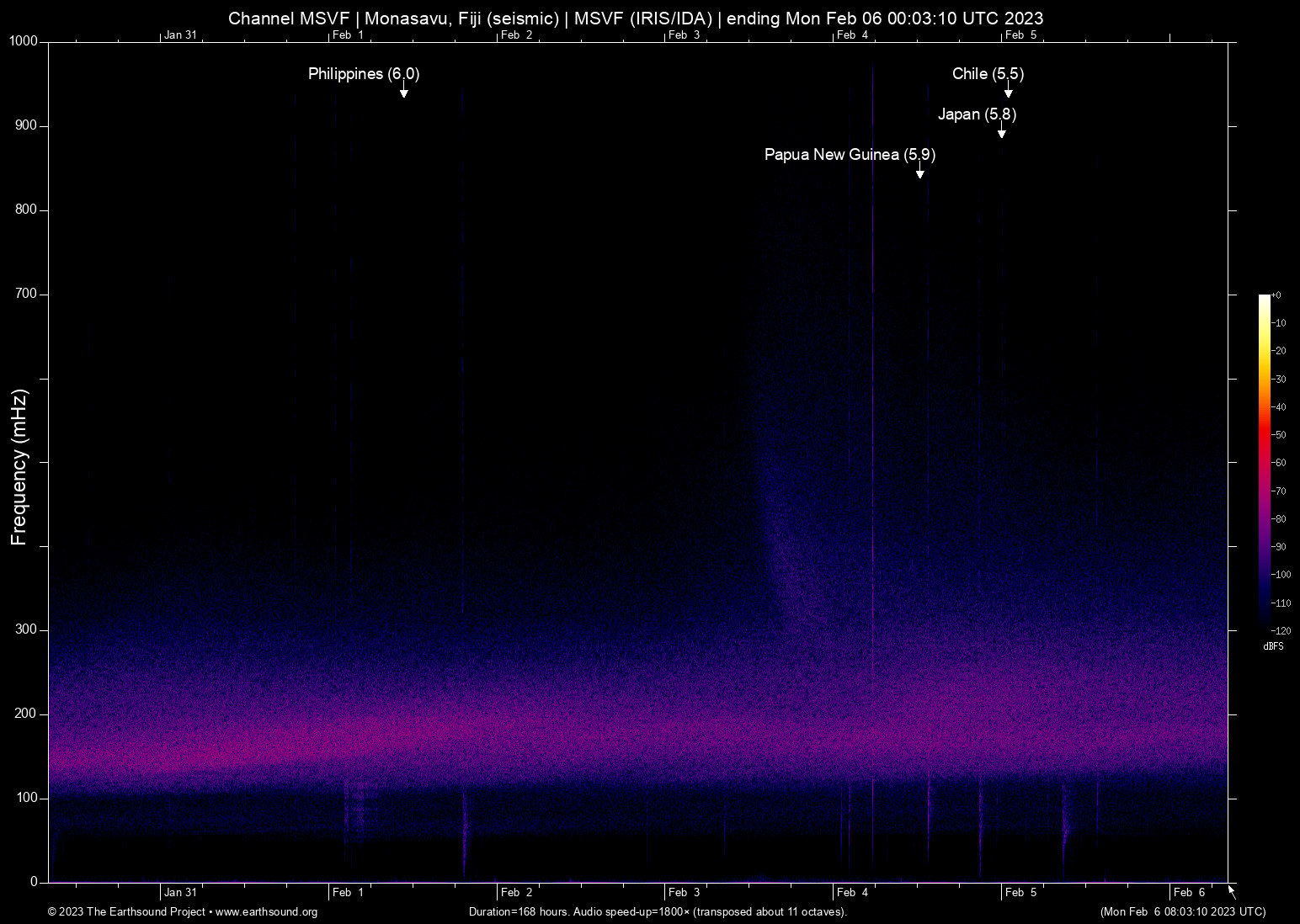Screen dimensions: 1300x924
Task: Click the Japan (5.8) event label
Action: 977,114
